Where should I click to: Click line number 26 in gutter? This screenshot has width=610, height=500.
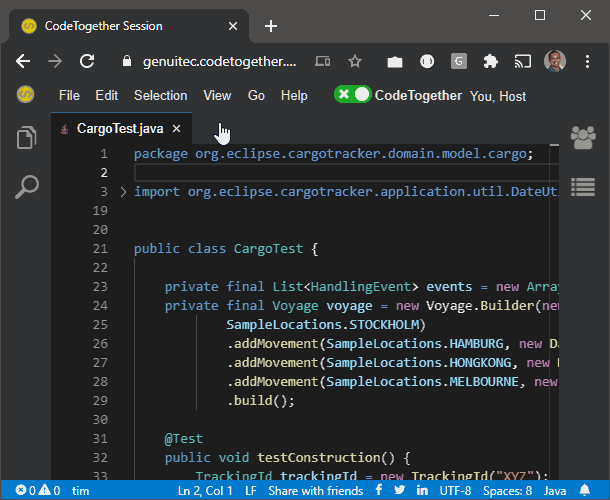pos(100,344)
